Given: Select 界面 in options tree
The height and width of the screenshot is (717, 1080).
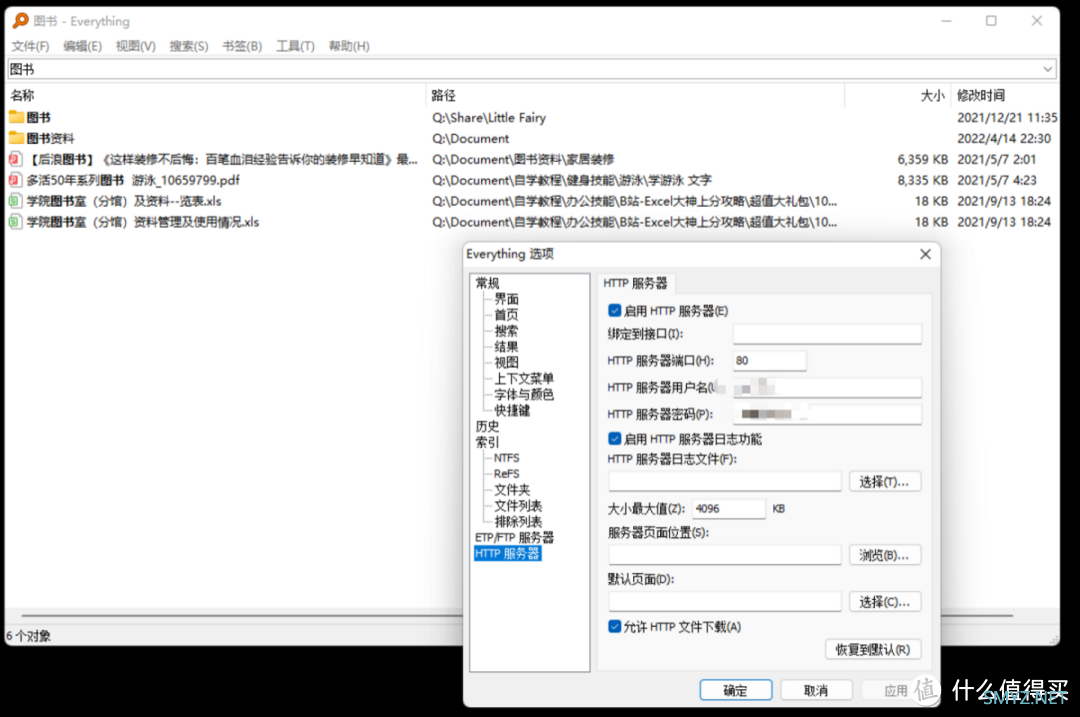Looking at the screenshot, I should [x=506, y=299].
